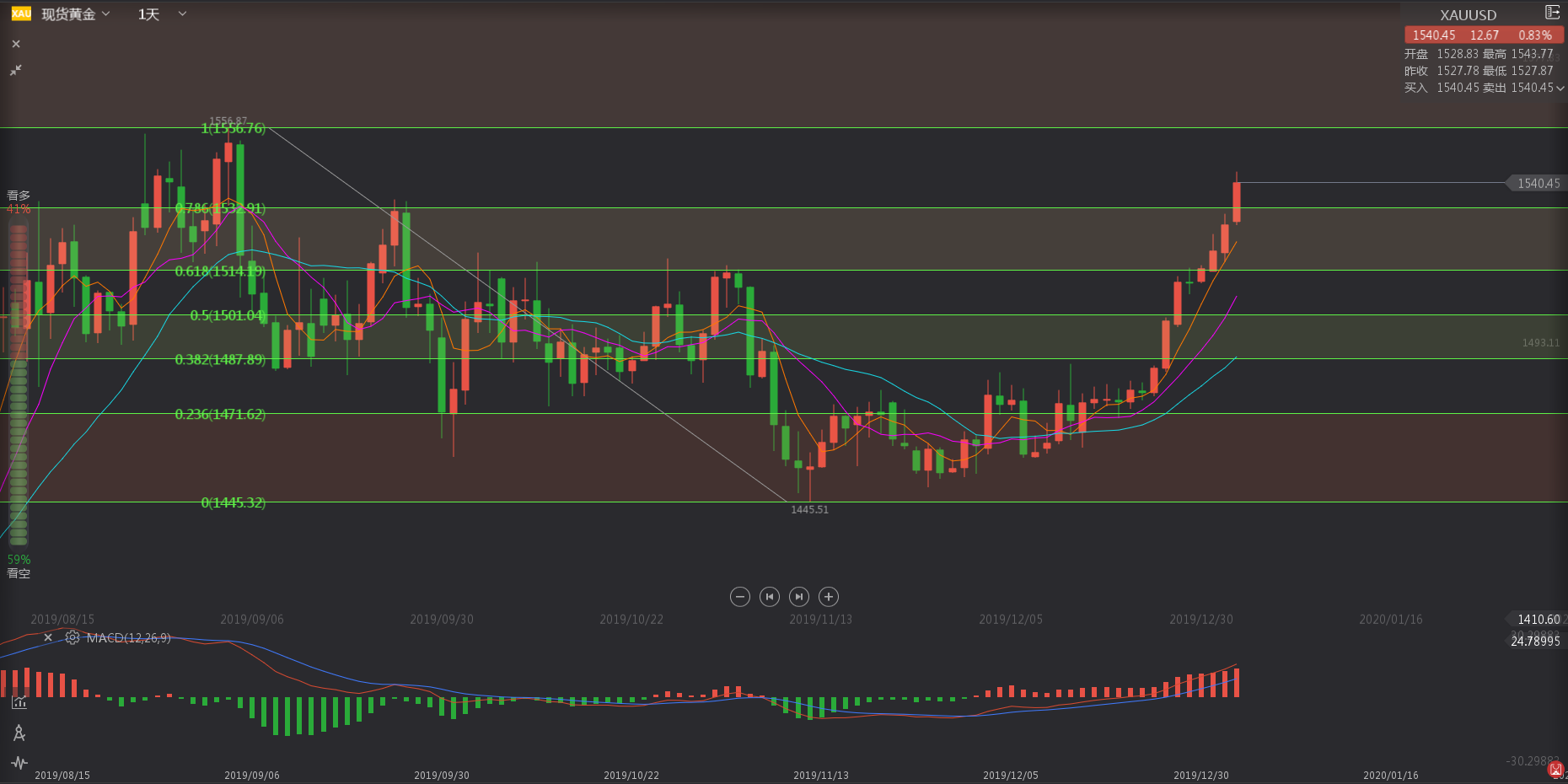Viewport: 1568px width, 784px height.
Task: Open the 现货黄金 symbol dropdown
Action: (76, 14)
